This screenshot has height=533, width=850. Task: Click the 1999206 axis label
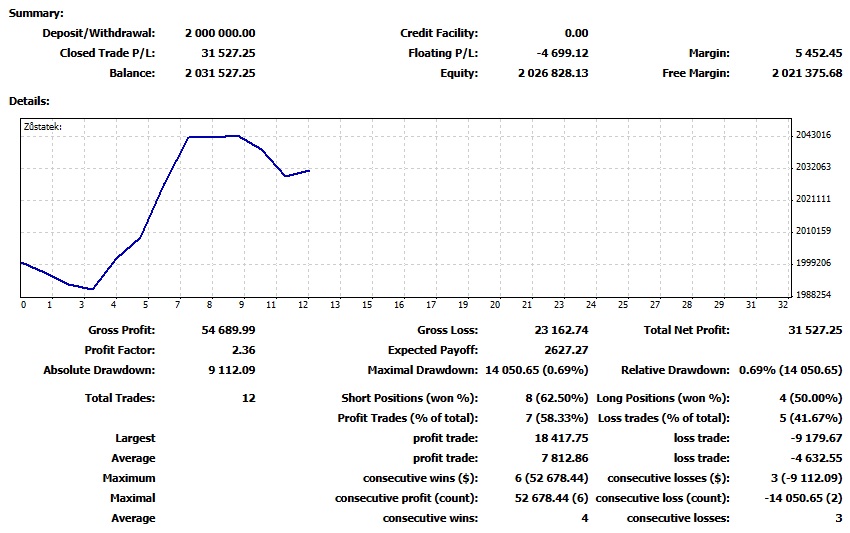point(813,263)
